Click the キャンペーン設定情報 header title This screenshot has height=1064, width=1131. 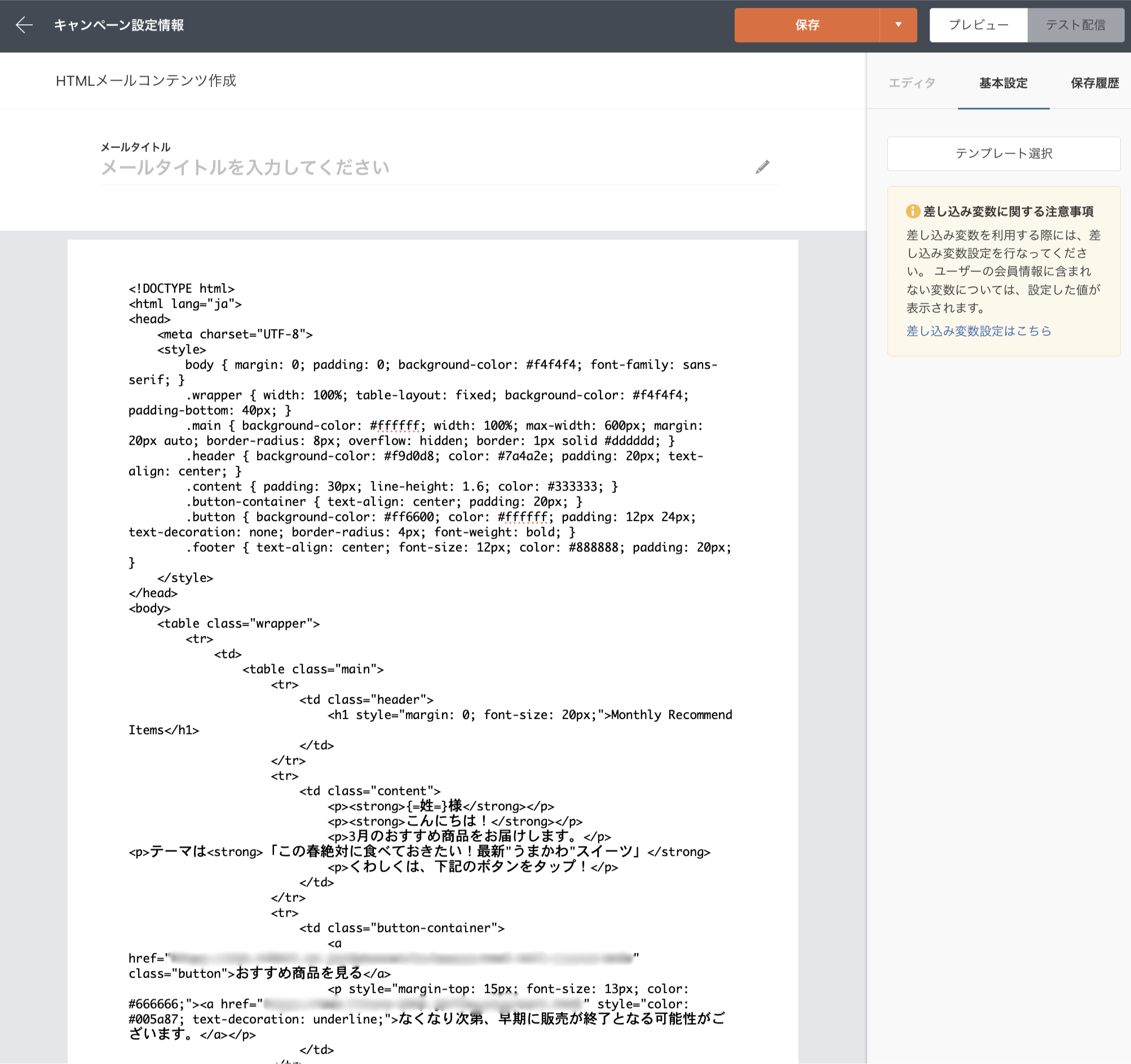click(119, 25)
